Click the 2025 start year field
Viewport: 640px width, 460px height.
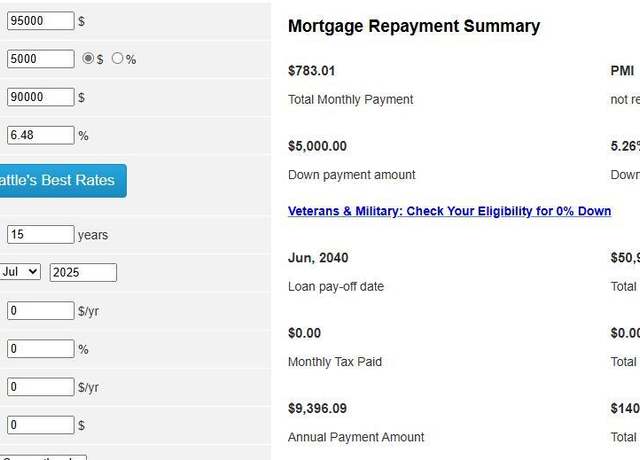coord(83,272)
